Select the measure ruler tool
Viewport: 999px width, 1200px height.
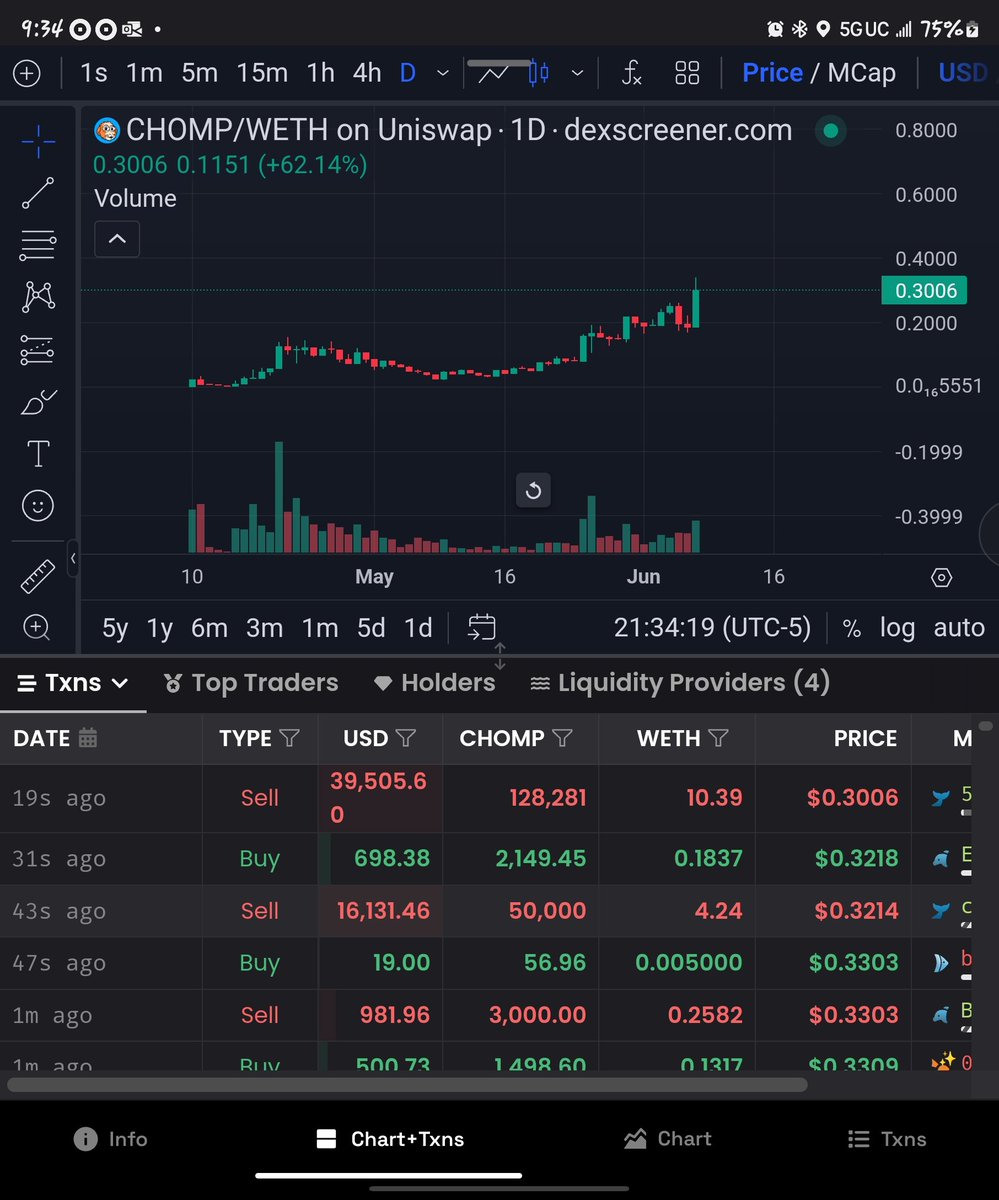[x=37, y=576]
